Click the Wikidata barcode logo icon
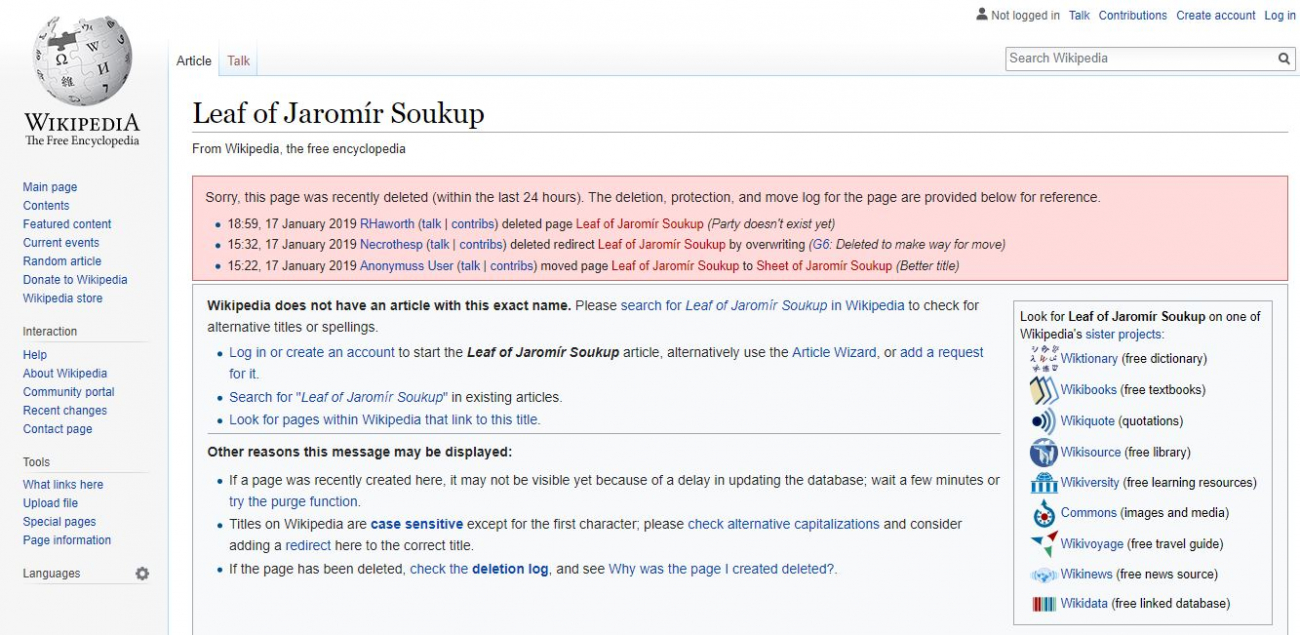 pos(1044,604)
